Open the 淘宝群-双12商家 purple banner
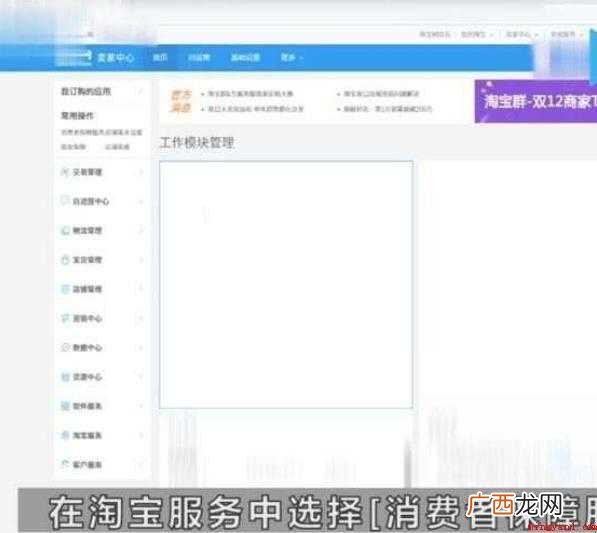The width and height of the screenshot is (597, 533). tap(536, 101)
